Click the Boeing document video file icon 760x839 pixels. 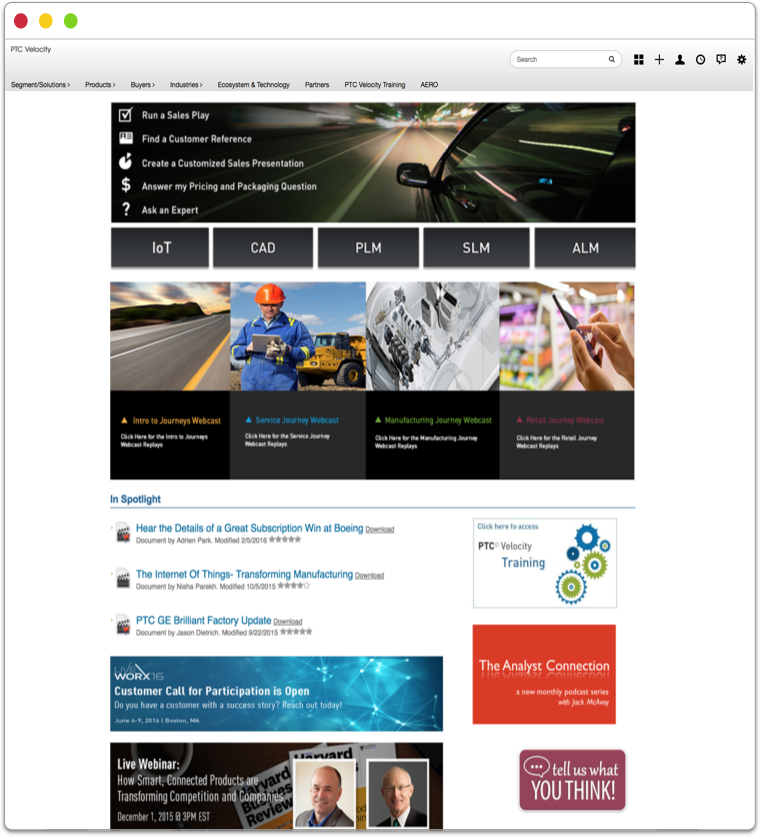coord(123,532)
